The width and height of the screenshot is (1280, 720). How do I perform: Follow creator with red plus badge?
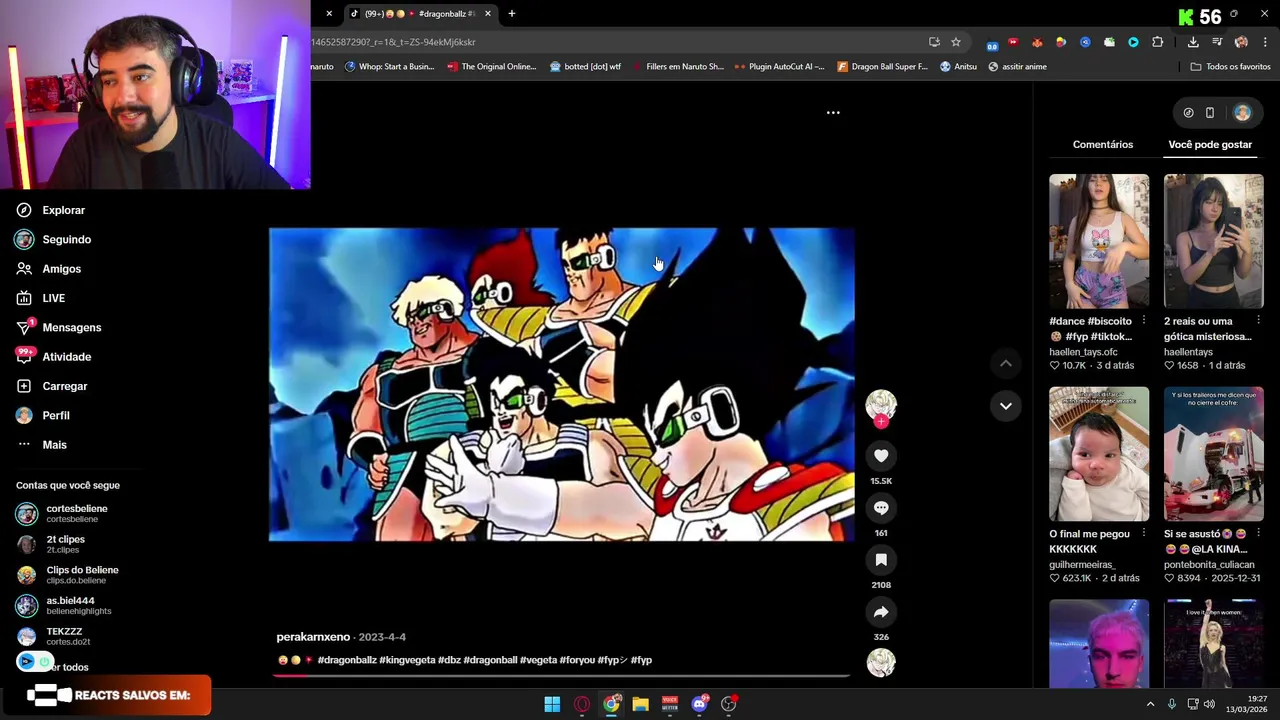pos(881,422)
